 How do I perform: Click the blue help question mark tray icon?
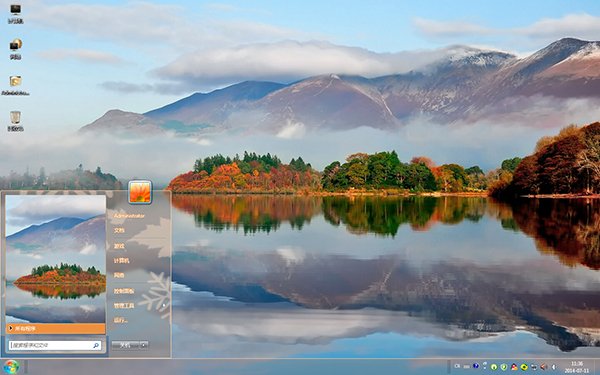point(476,366)
